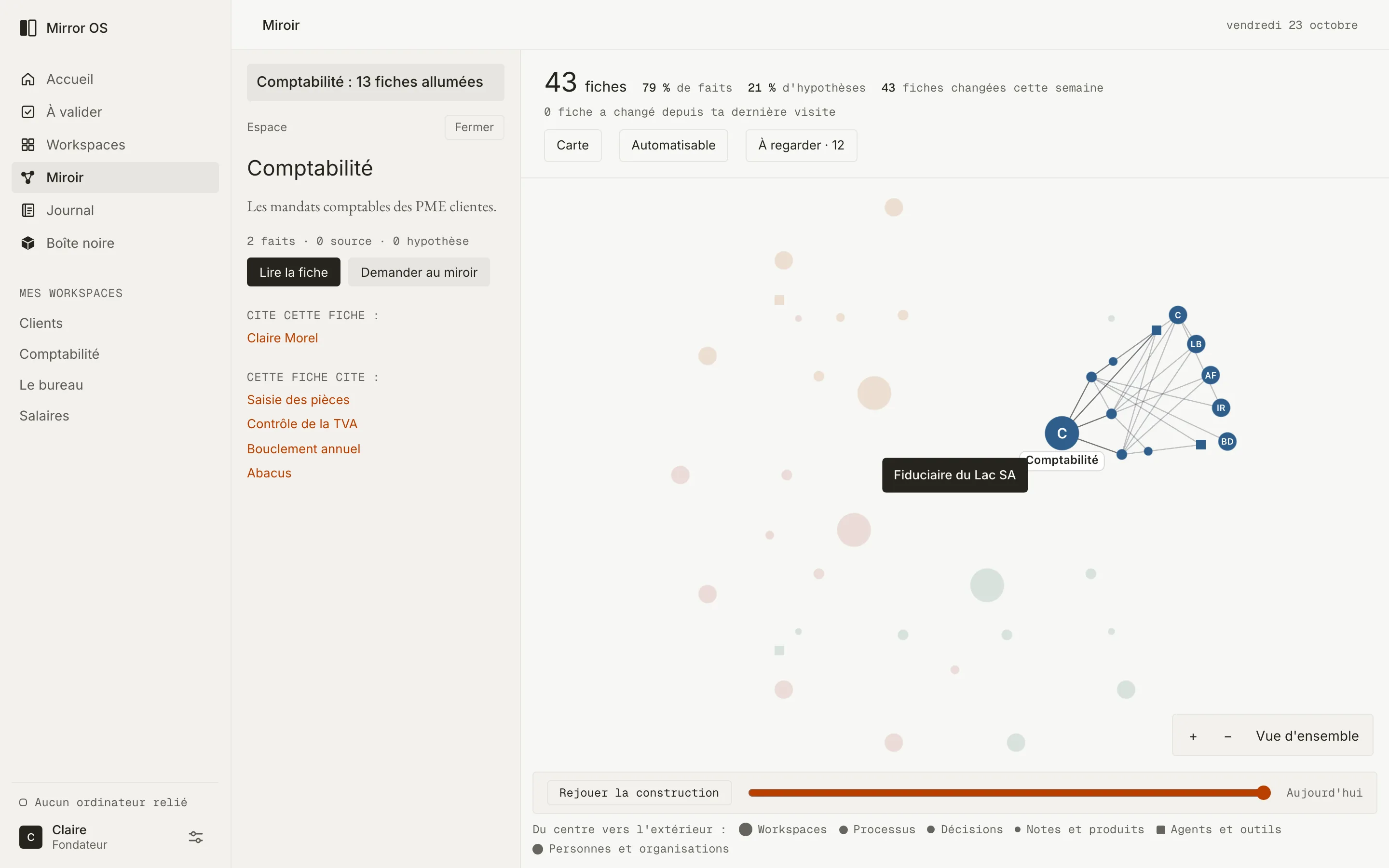Click Lire la fiche button

pos(293,272)
